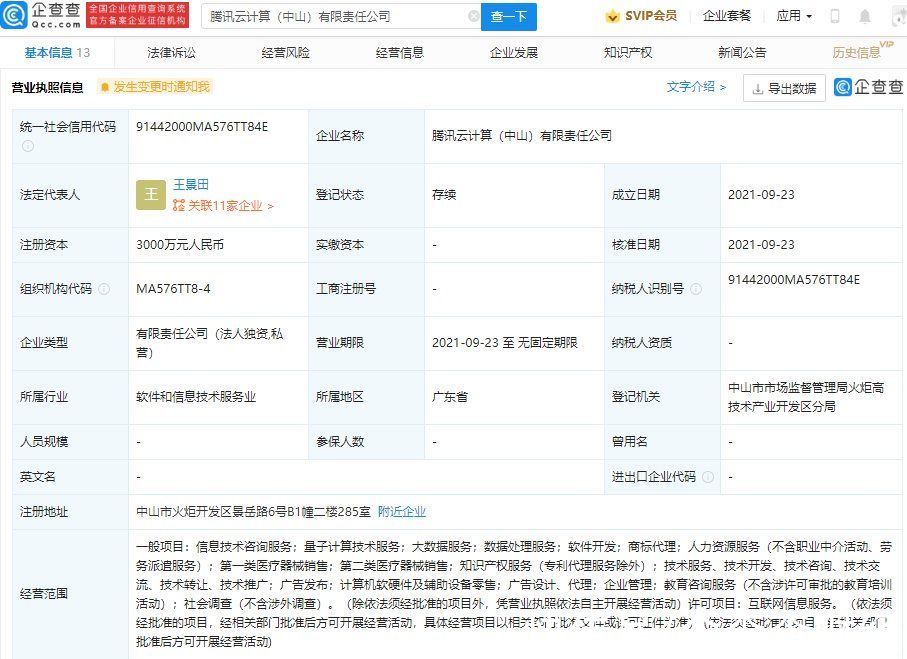Open the 新闻公告 tab

point(742,53)
